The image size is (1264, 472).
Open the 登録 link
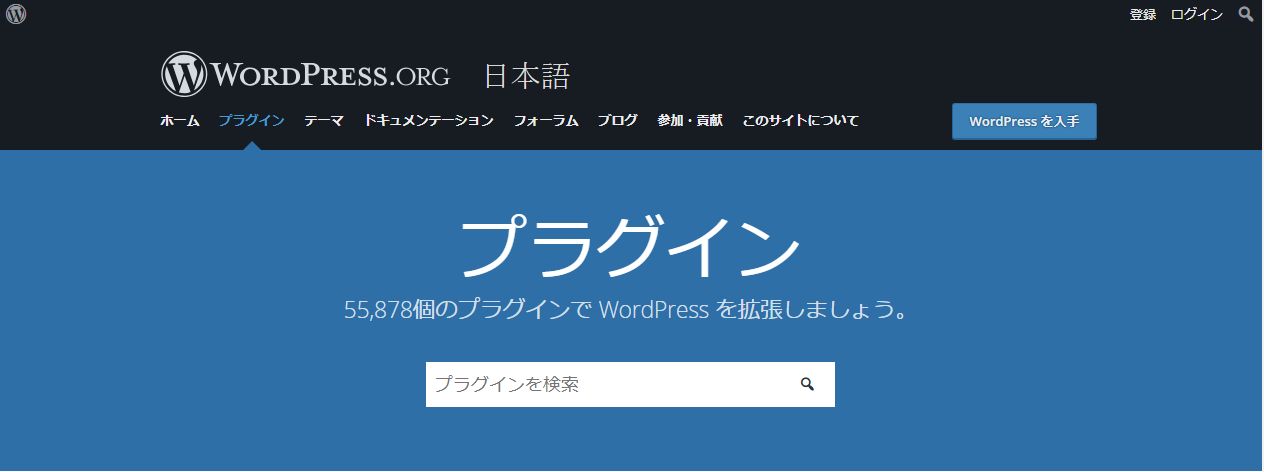click(x=1143, y=14)
